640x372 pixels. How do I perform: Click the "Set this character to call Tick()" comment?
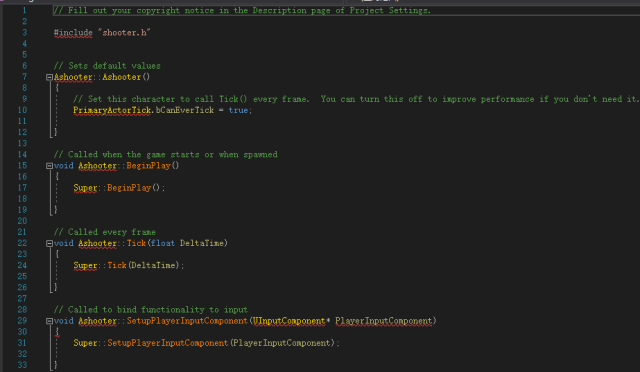coord(355,99)
